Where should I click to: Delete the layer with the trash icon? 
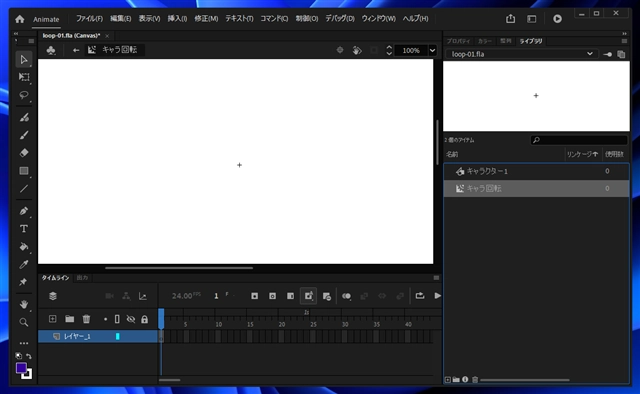(86, 319)
